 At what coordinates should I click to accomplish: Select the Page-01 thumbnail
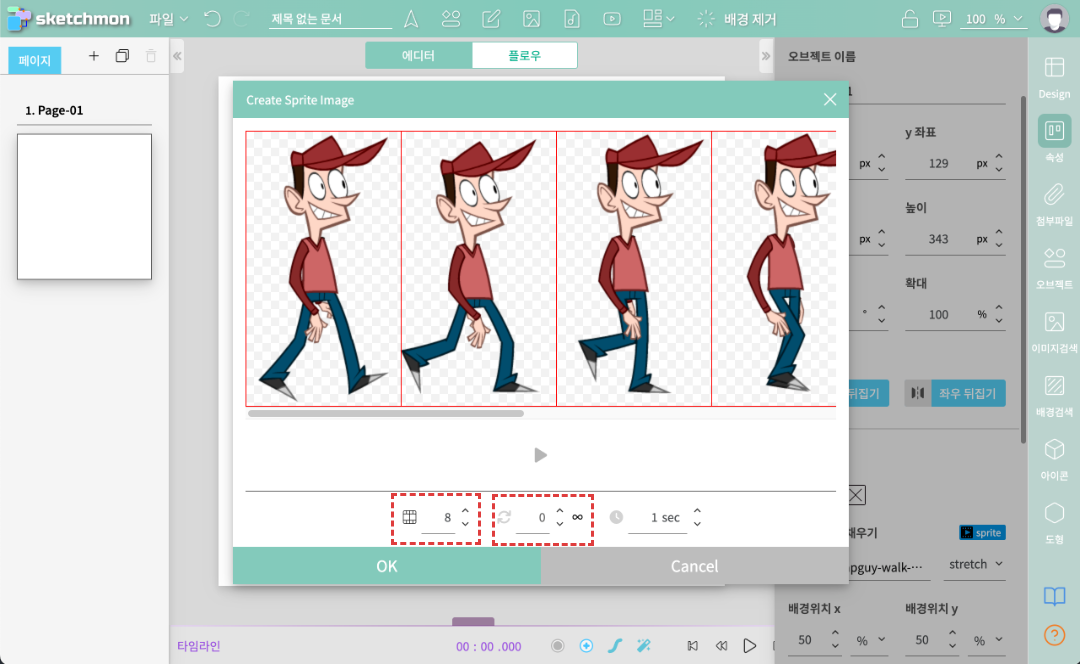[84, 207]
